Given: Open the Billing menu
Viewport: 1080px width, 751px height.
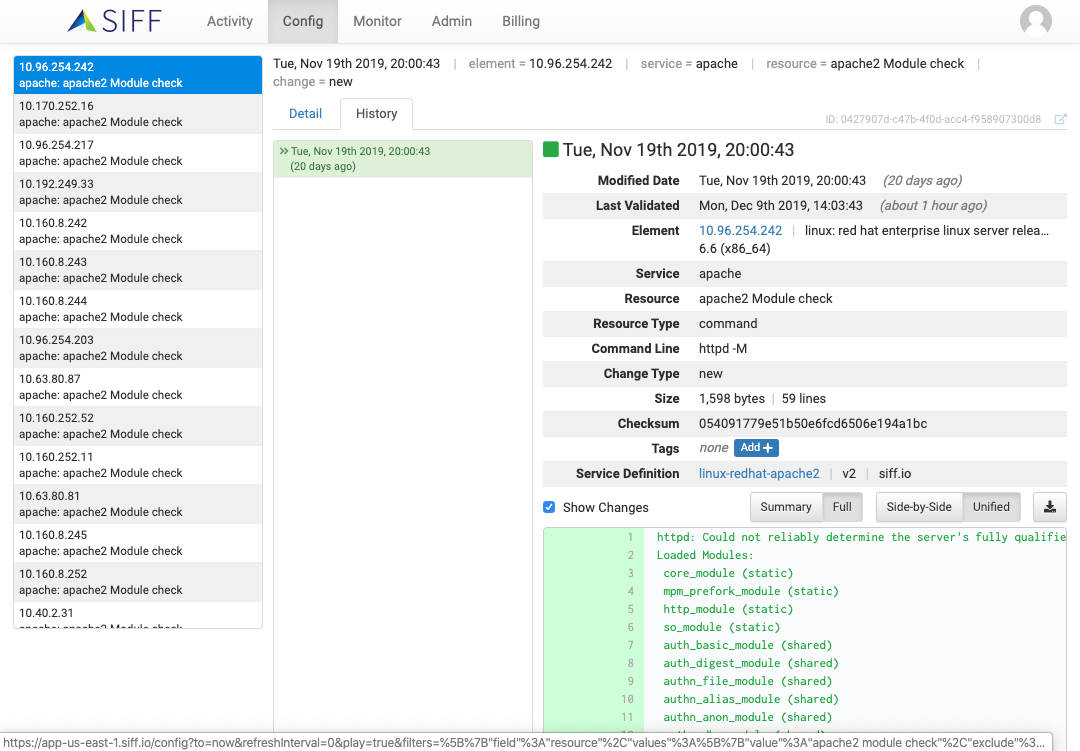Looking at the screenshot, I should pyautogui.click(x=521, y=21).
